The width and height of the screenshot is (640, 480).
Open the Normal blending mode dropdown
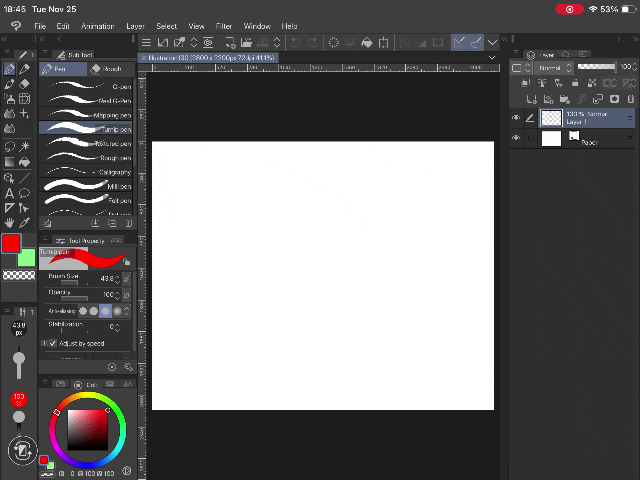553,68
